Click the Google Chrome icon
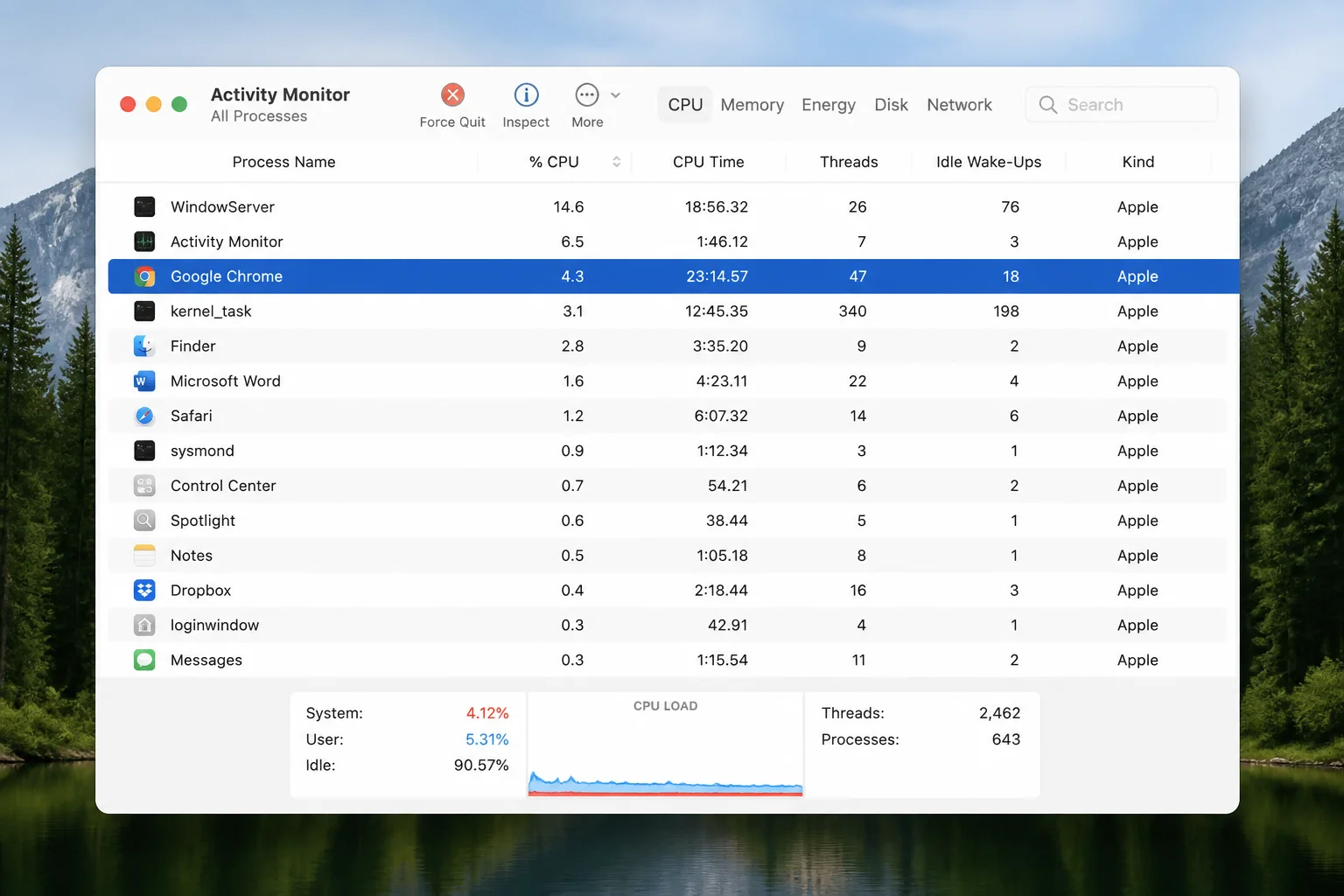The width and height of the screenshot is (1344, 896). click(x=144, y=276)
